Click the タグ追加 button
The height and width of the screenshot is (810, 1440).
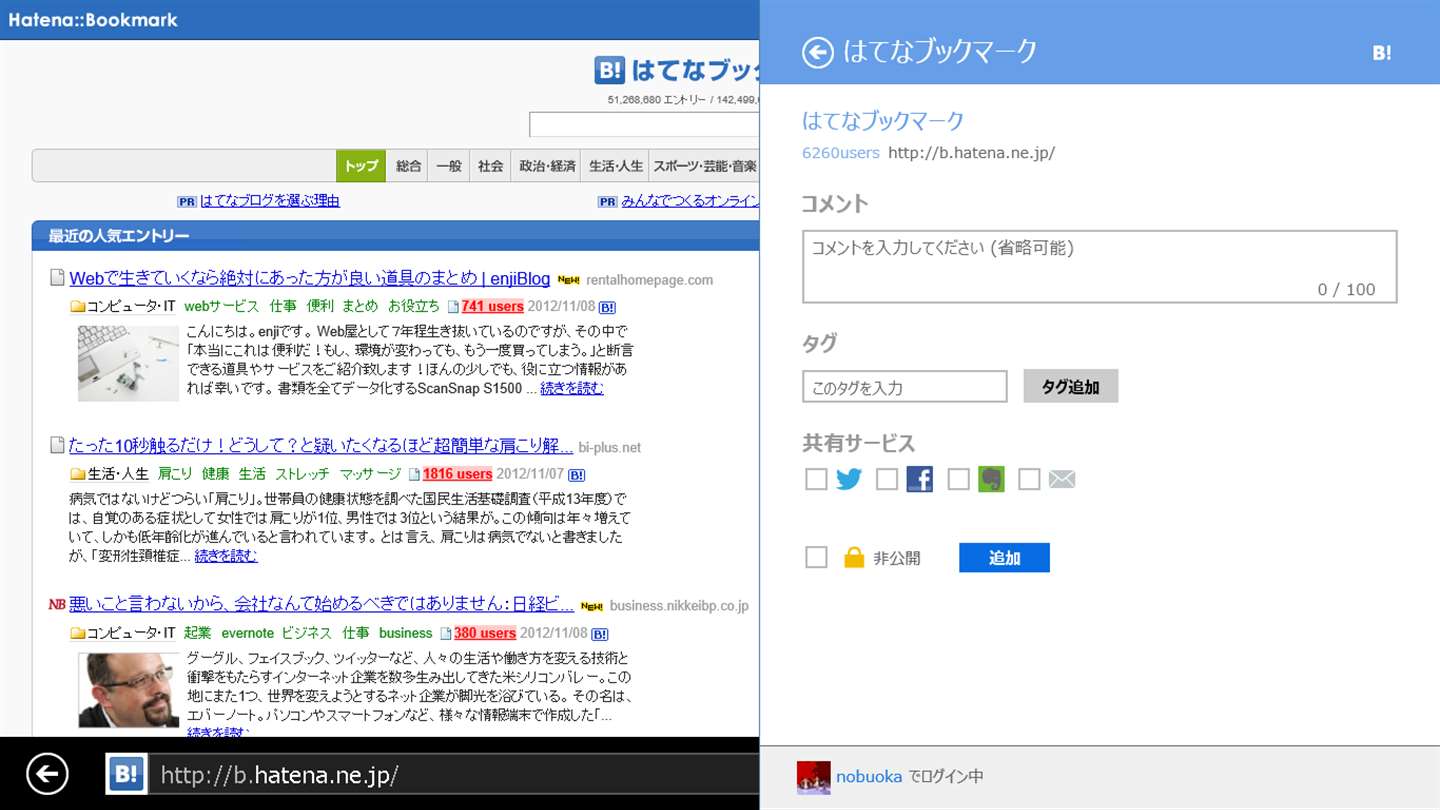pyautogui.click(x=1070, y=387)
